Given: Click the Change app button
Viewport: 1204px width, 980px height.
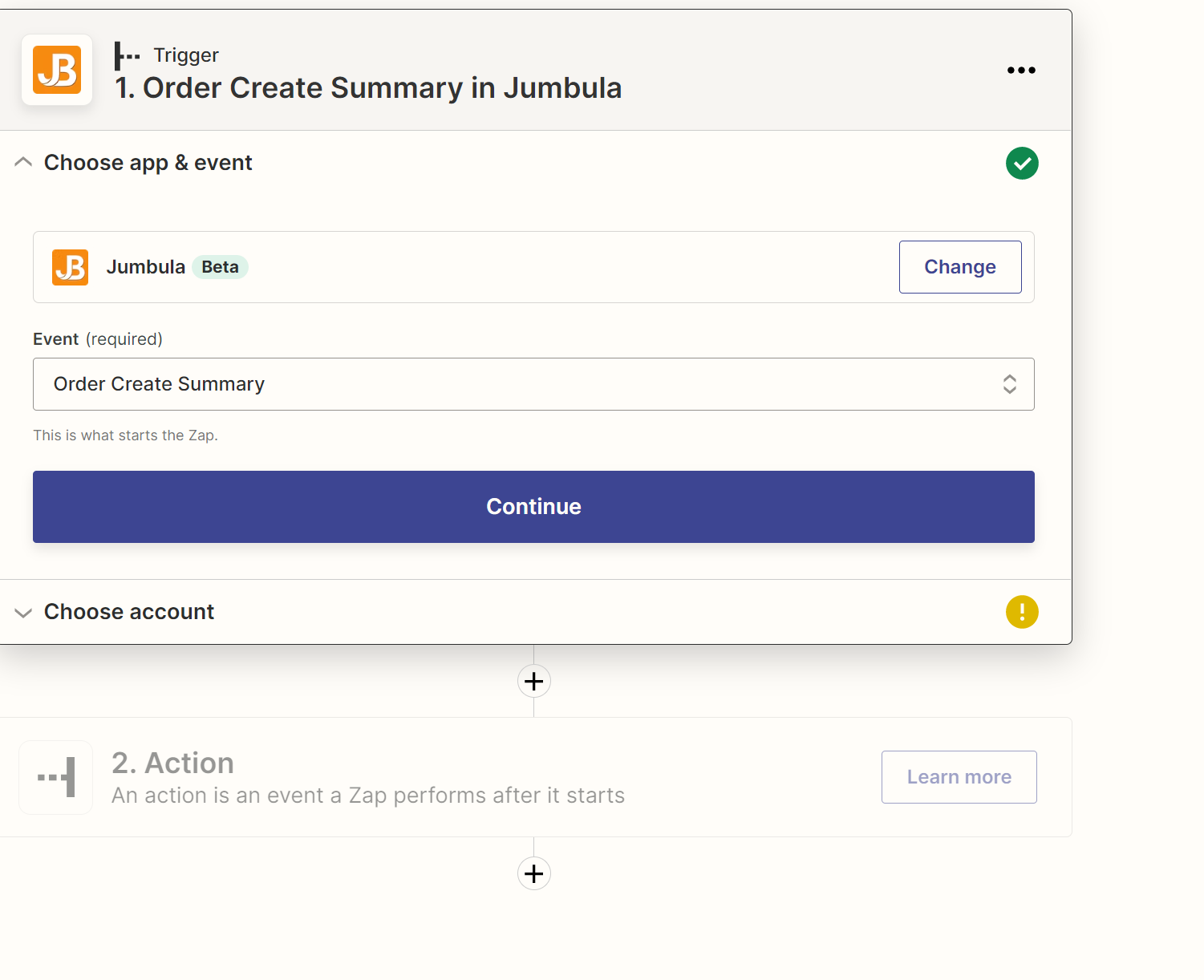Looking at the screenshot, I should click(960, 267).
